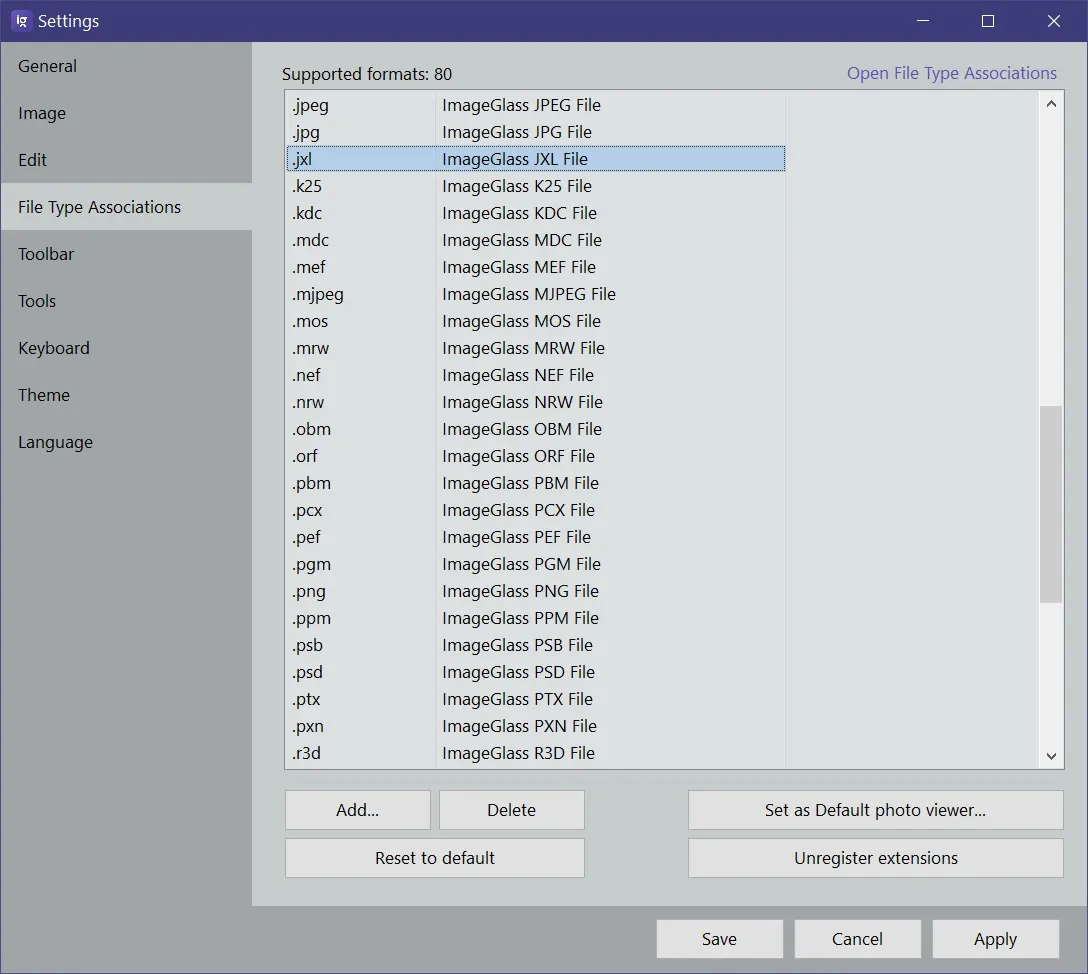Click the ImageGlass R3D File description
The image size is (1088, 974).
[518, 753]
